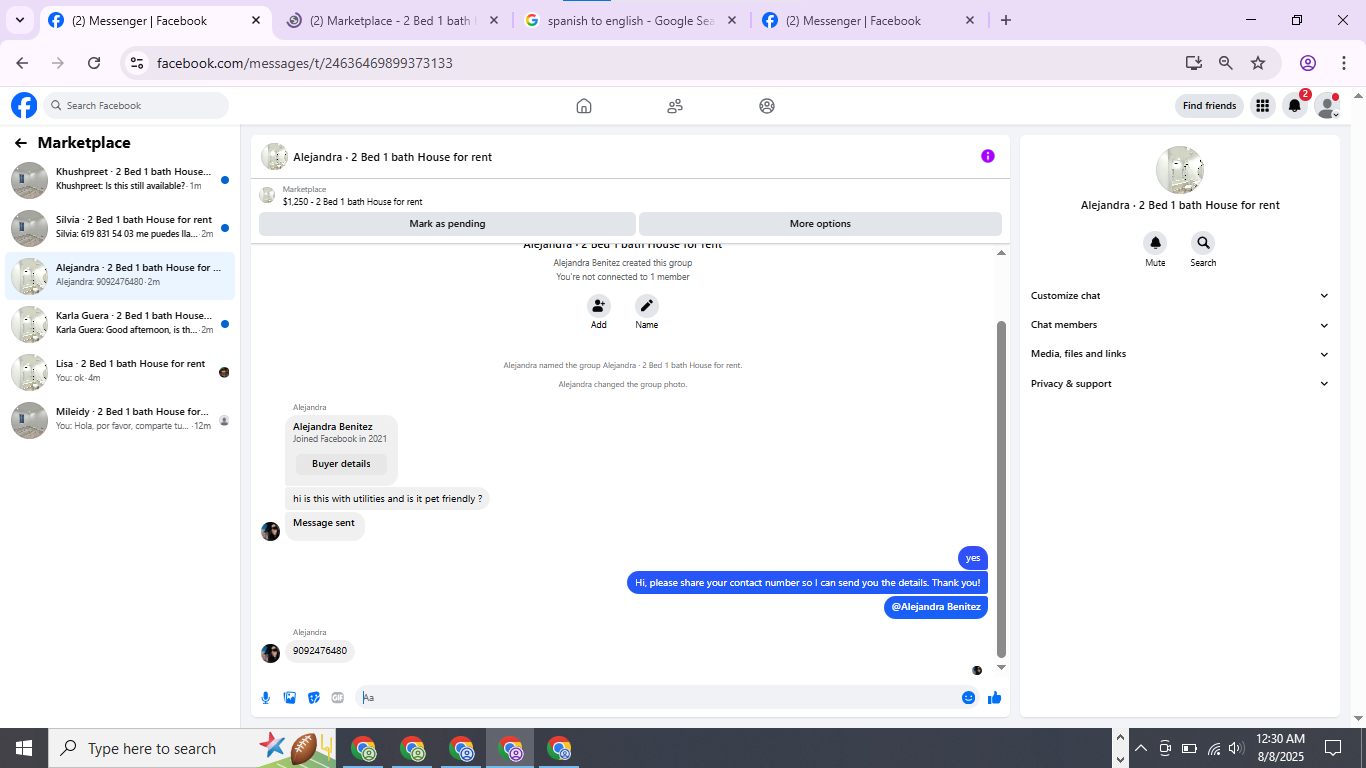Choose a GIF icon
1366x768 pixels.
[x=338, y=698]
